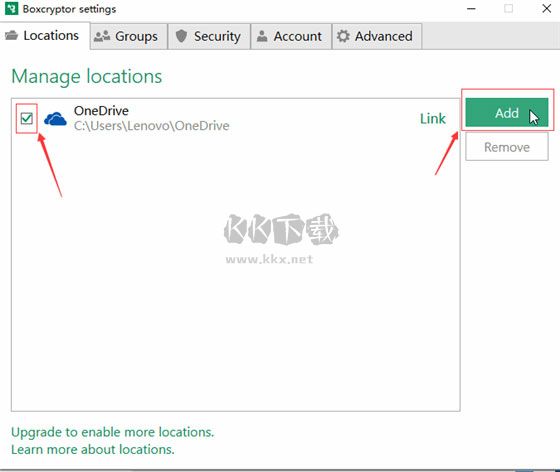The width and height of the screenshot is (560, 472).
Task: Go to the Account tab
Action: 291,36
